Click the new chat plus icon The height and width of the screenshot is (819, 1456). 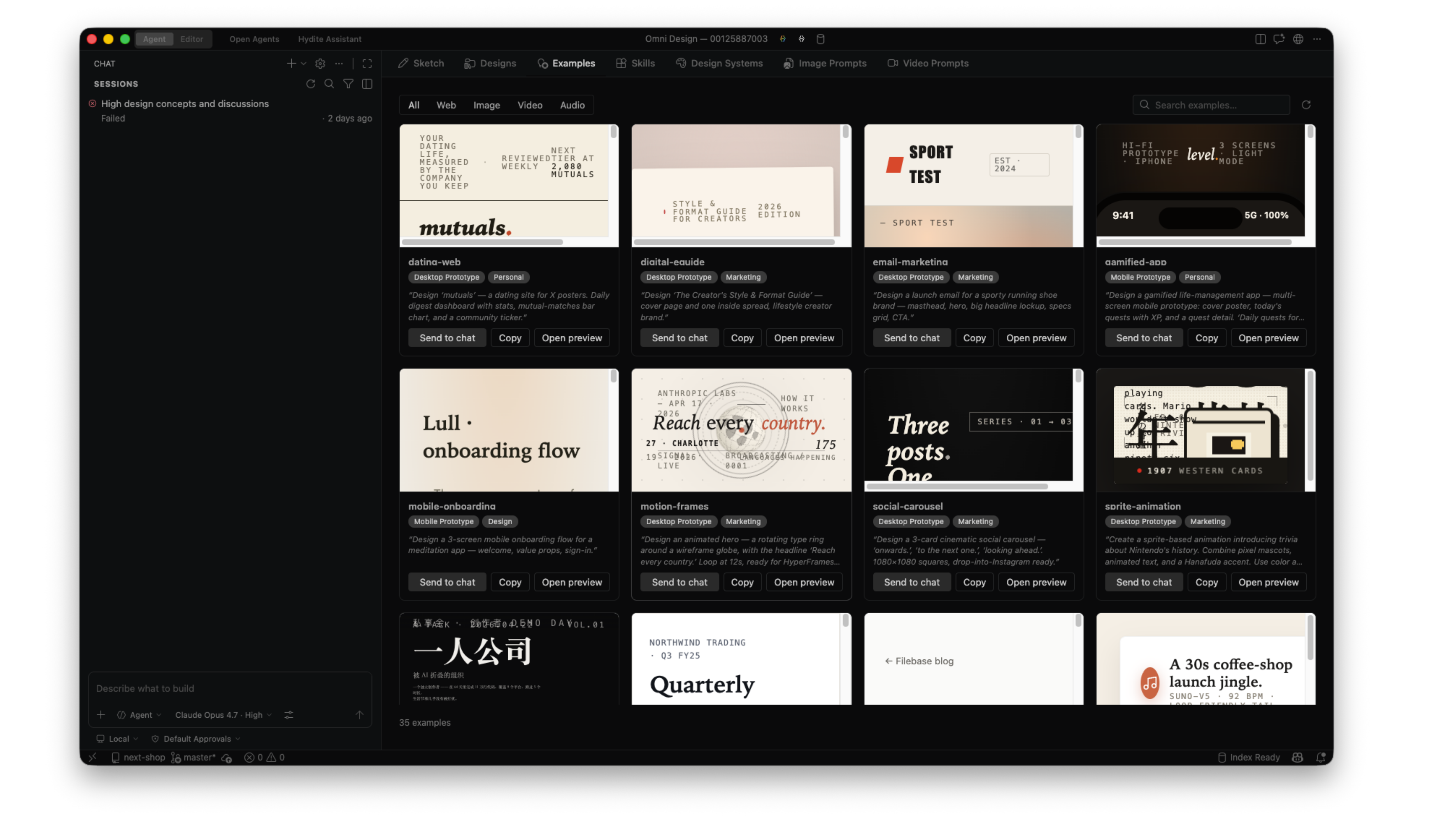[290, 63]
